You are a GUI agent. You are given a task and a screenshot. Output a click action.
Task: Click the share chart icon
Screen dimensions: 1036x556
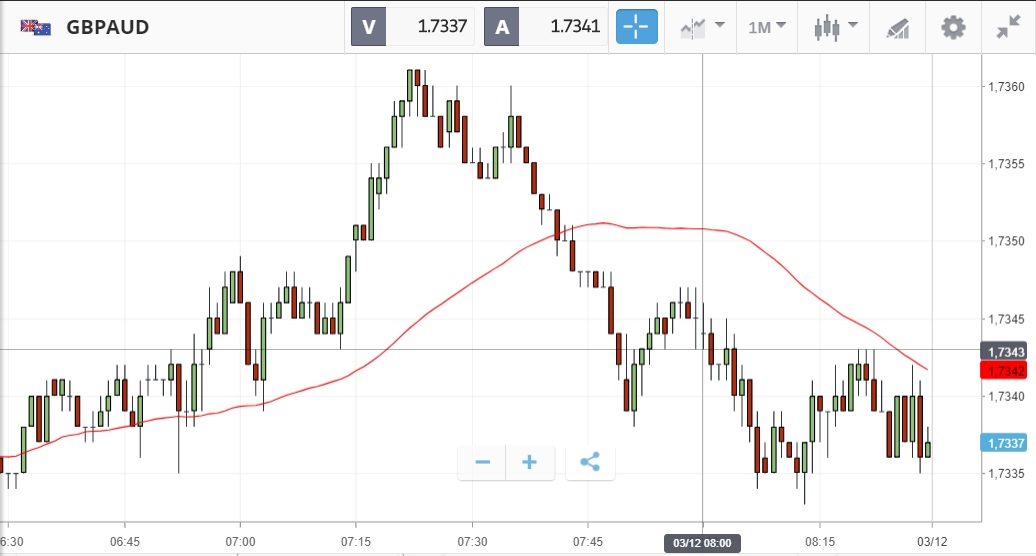click(590, 462)
